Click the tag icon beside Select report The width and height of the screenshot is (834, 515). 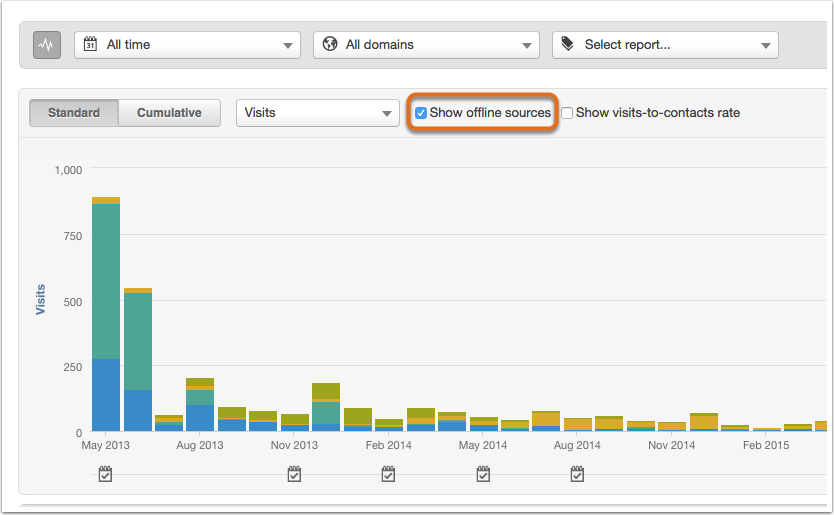click(568, 44)
